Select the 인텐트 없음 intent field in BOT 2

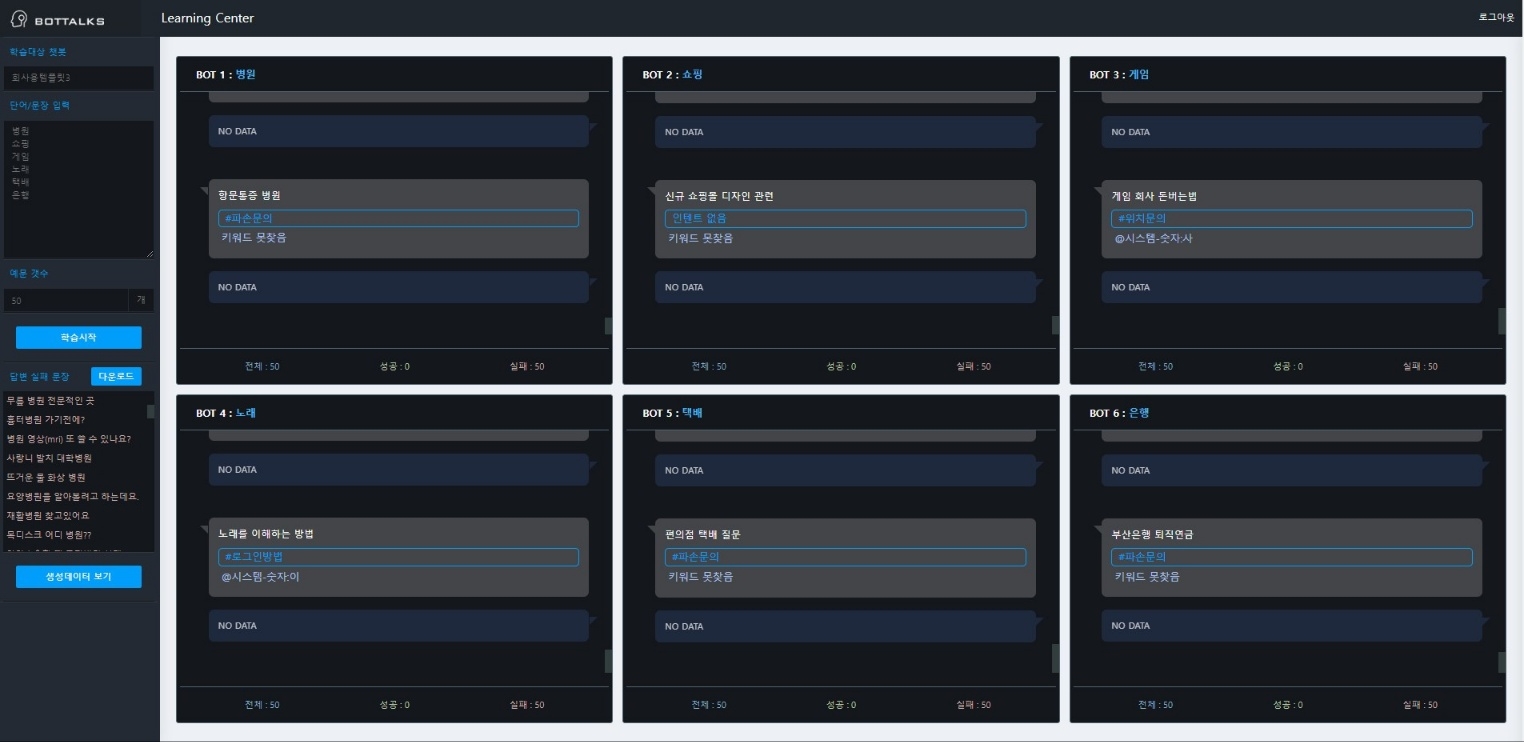pos(845,218)
